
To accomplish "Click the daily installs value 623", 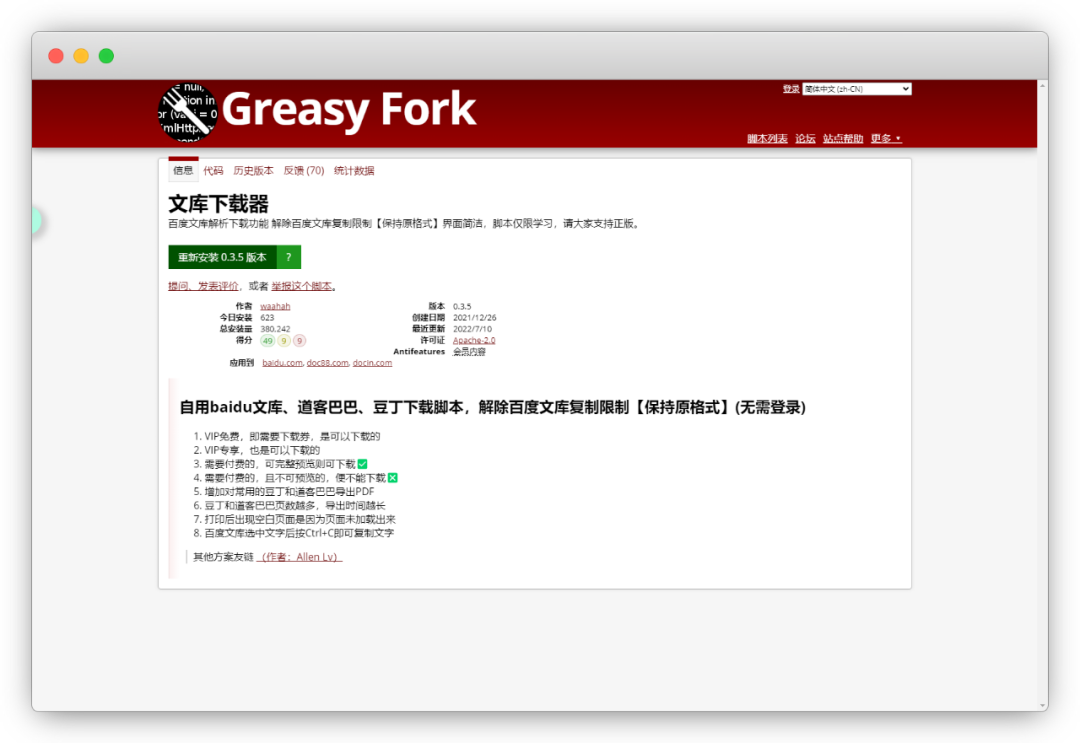I will click(267, 317).
